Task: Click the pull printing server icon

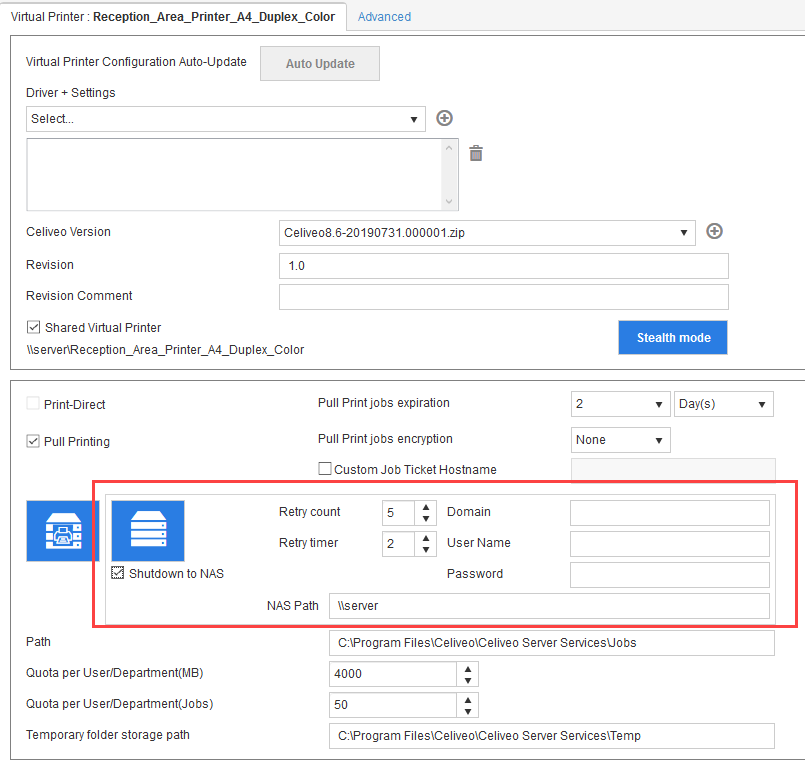Action: click(62, 531)
